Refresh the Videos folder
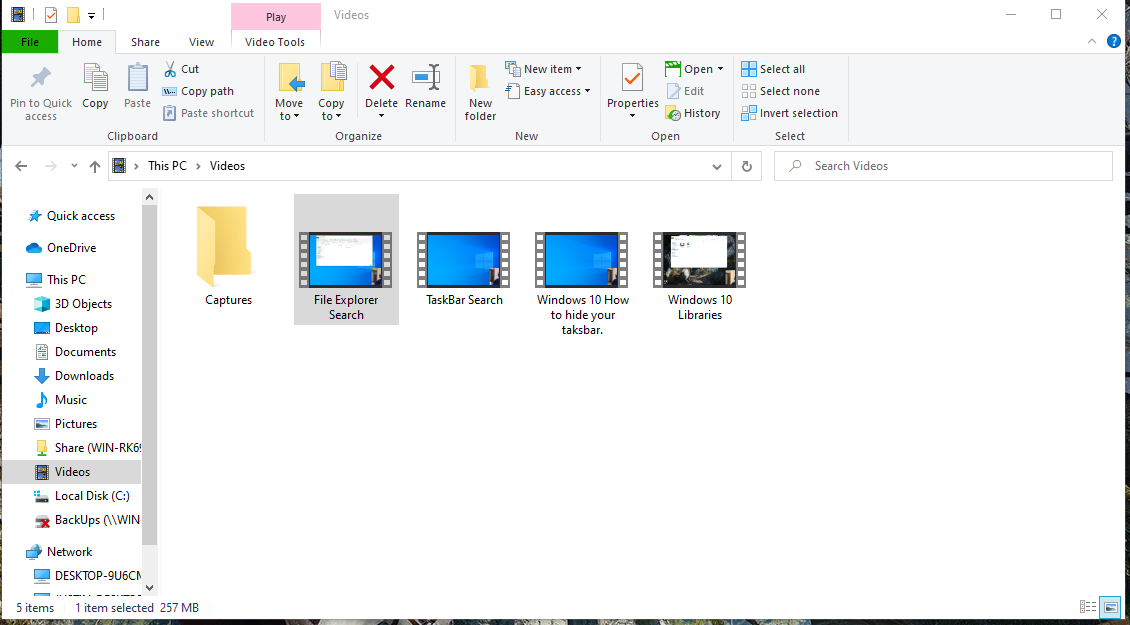 click(747, 167)
